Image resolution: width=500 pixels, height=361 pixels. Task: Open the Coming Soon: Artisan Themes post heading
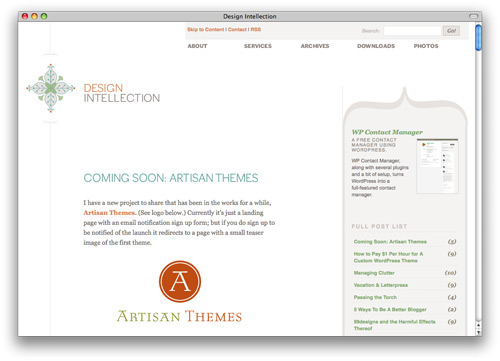click(171, 178)
